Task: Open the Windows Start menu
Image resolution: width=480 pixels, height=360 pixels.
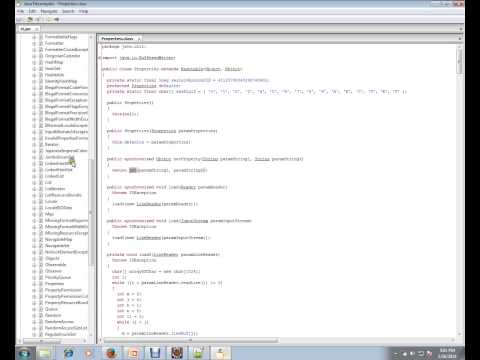Action: tap(25, 353)
